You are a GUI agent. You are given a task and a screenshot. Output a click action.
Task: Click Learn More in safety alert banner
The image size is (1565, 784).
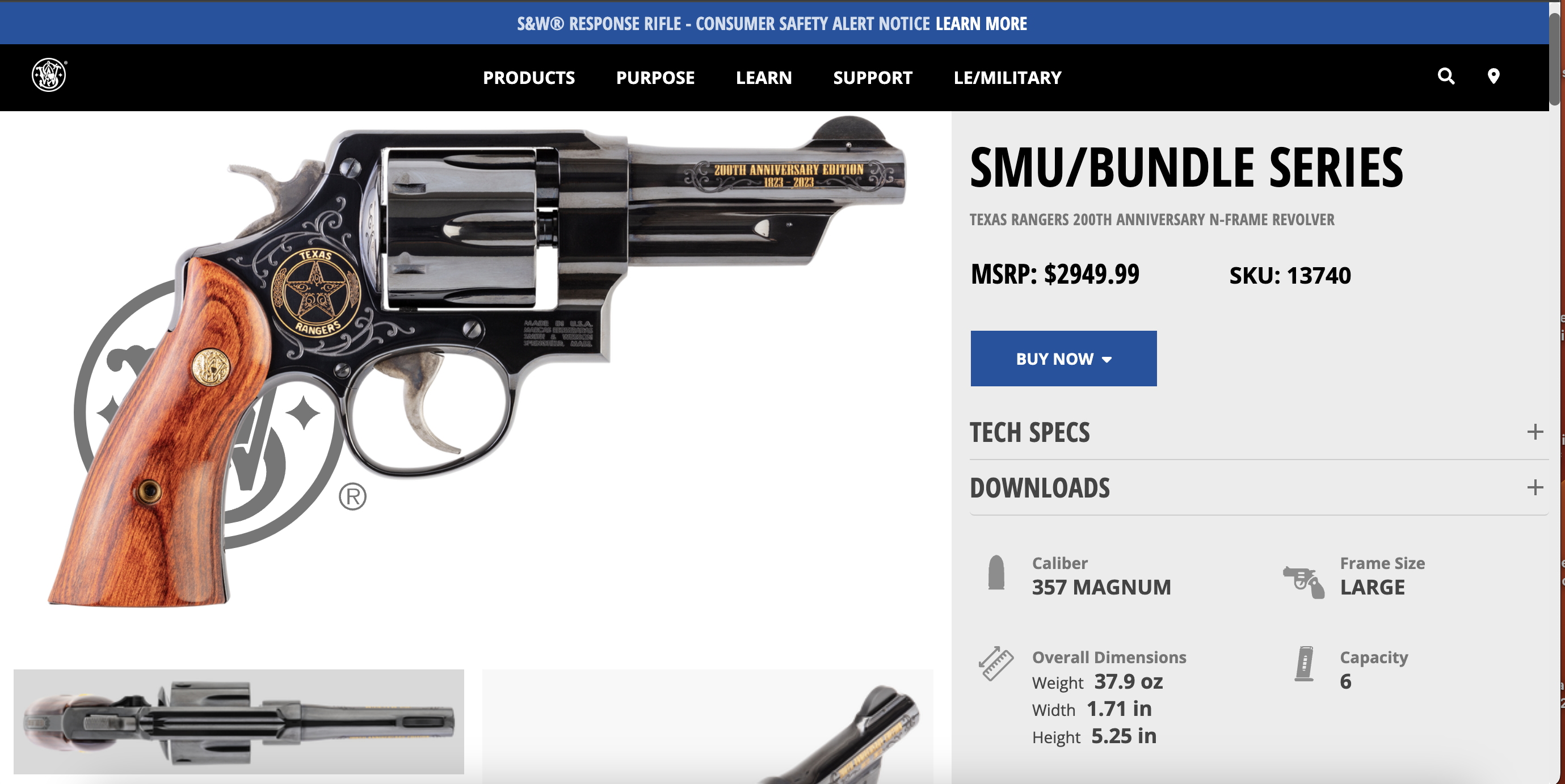tap(981, 24)
